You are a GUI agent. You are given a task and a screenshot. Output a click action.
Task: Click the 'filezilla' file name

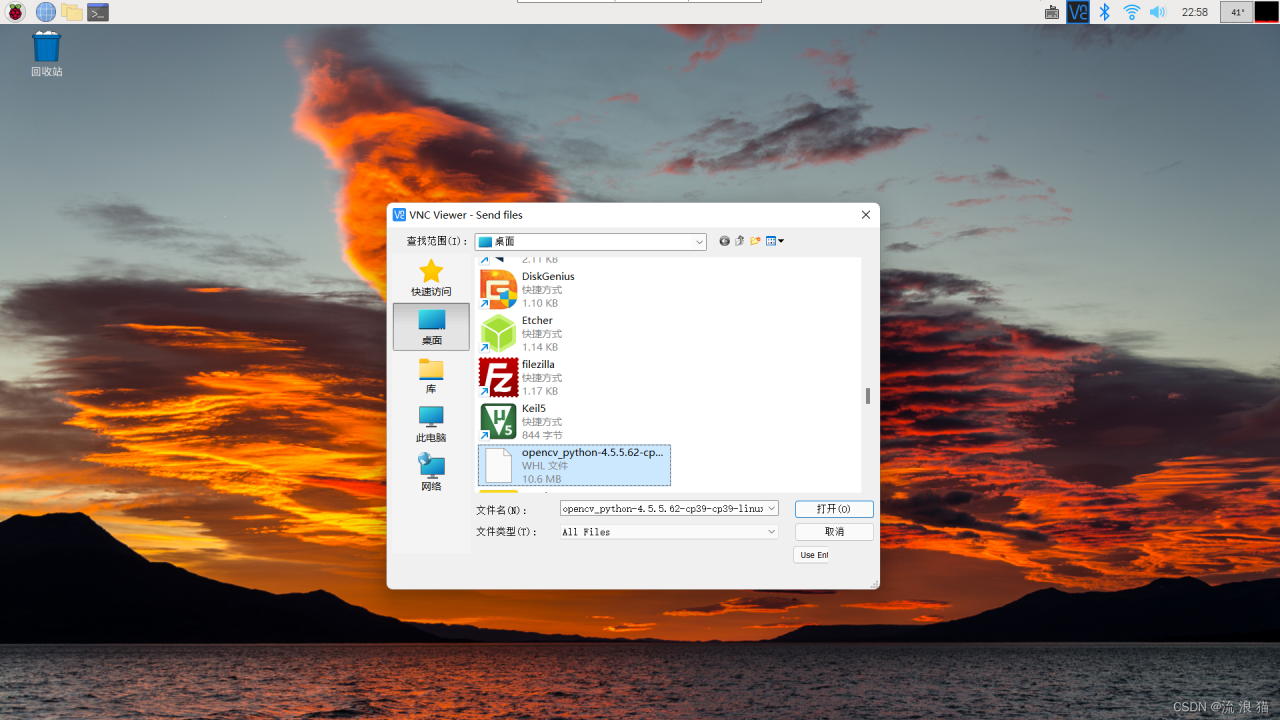[538, 364]
